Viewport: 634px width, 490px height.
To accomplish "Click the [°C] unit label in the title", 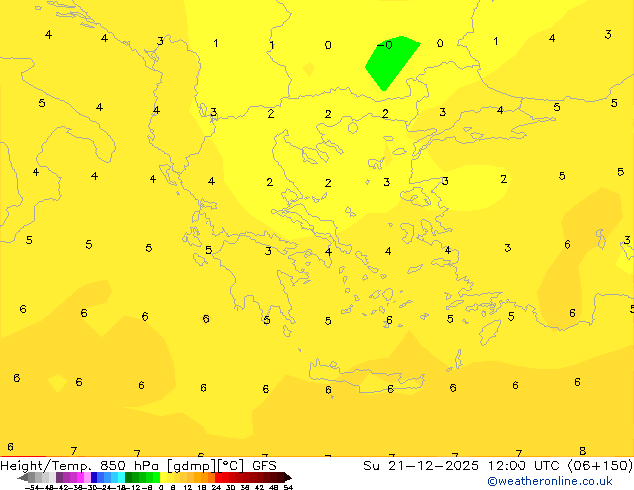I will coord(231,466).
